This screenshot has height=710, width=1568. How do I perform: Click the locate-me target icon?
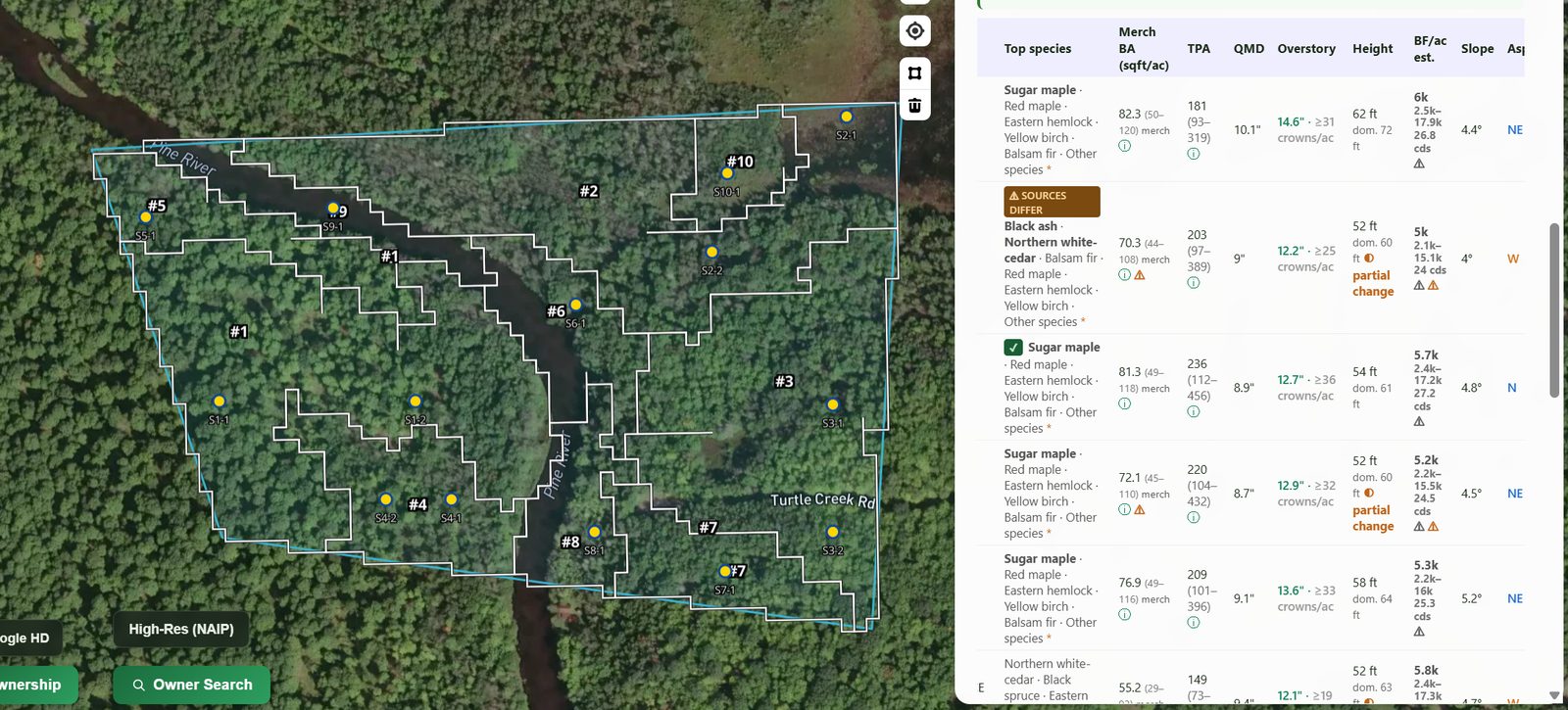click(x=914, y=31)
